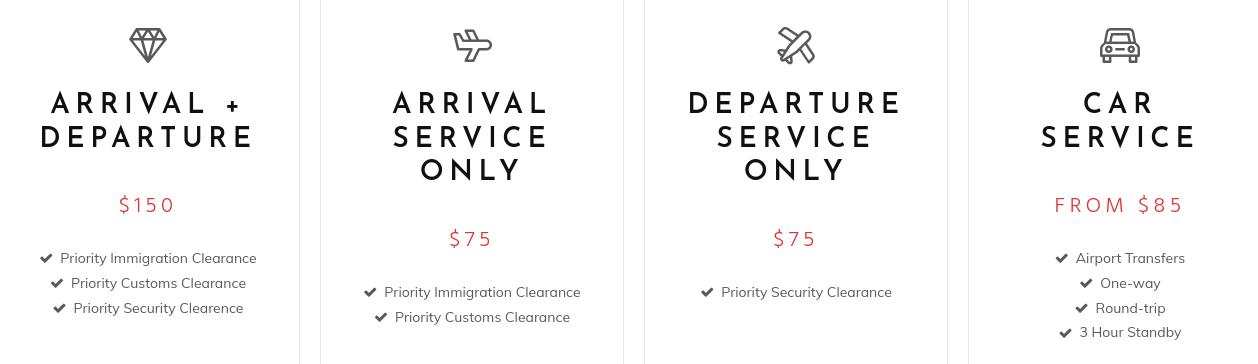The width and height of the screenshot is (1258, 364).
Task: Click the landing airplane icon
Action: (472, 45)
